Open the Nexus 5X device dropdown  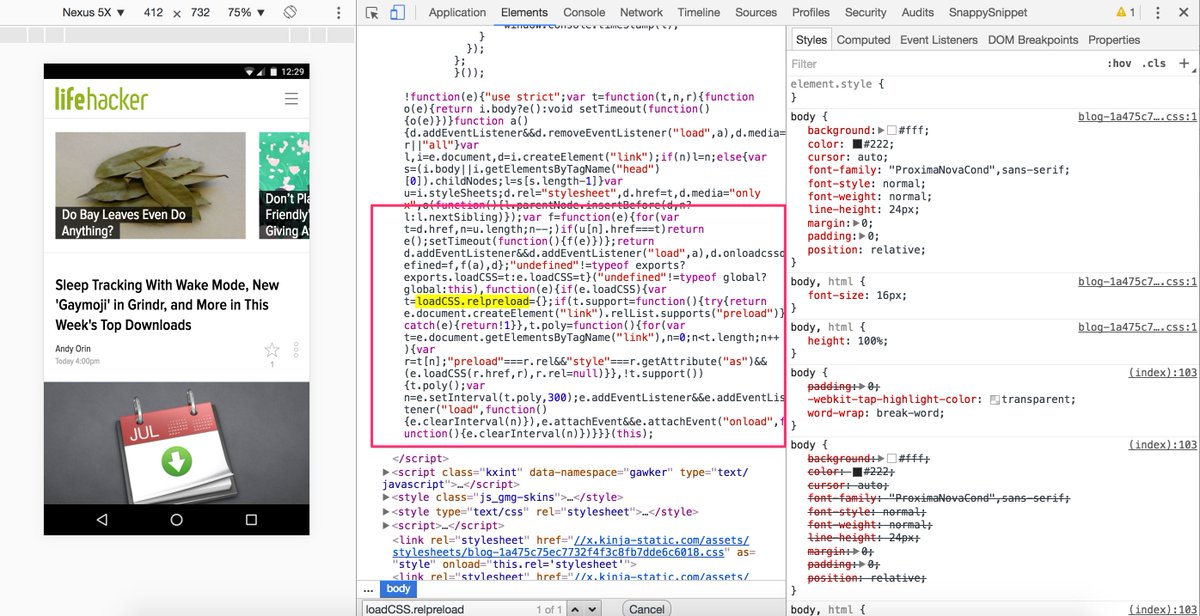point(94,12)
